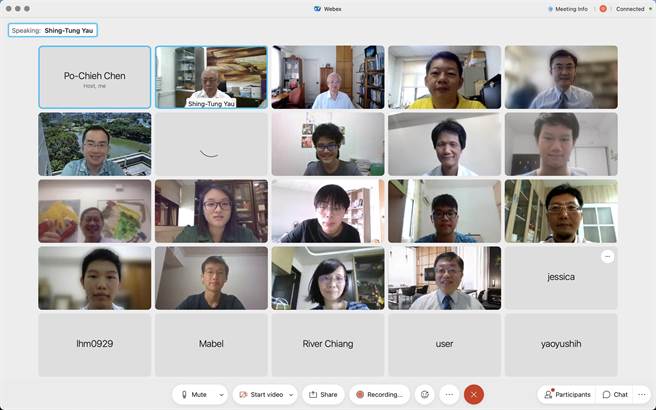
Task: Open panel options ellipsis next to Chat
Action: click(642, 394)
